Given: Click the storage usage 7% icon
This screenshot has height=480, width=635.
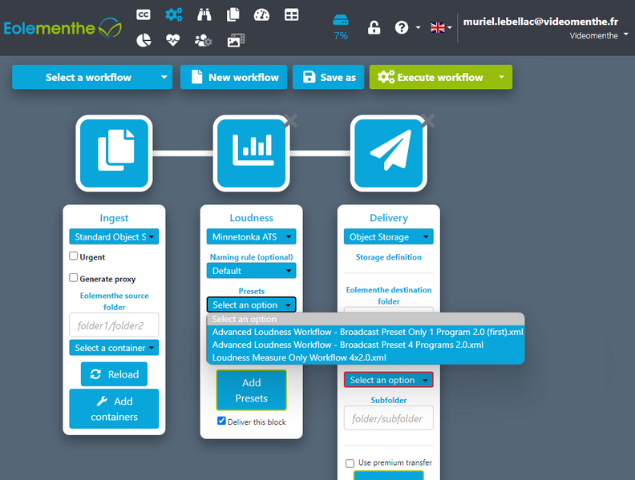Looking at the screenshot, I should click(341, 27).
